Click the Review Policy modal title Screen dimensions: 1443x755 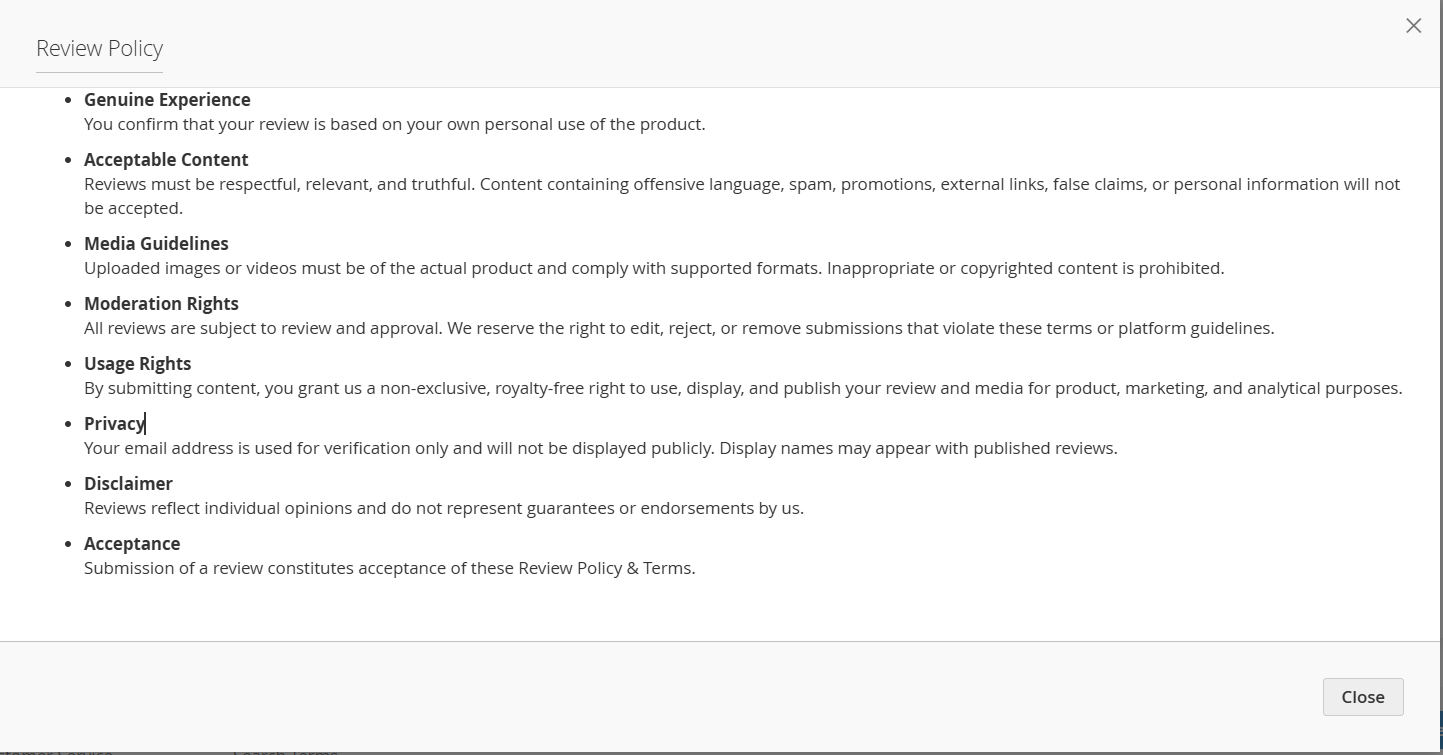click(99, 48)
